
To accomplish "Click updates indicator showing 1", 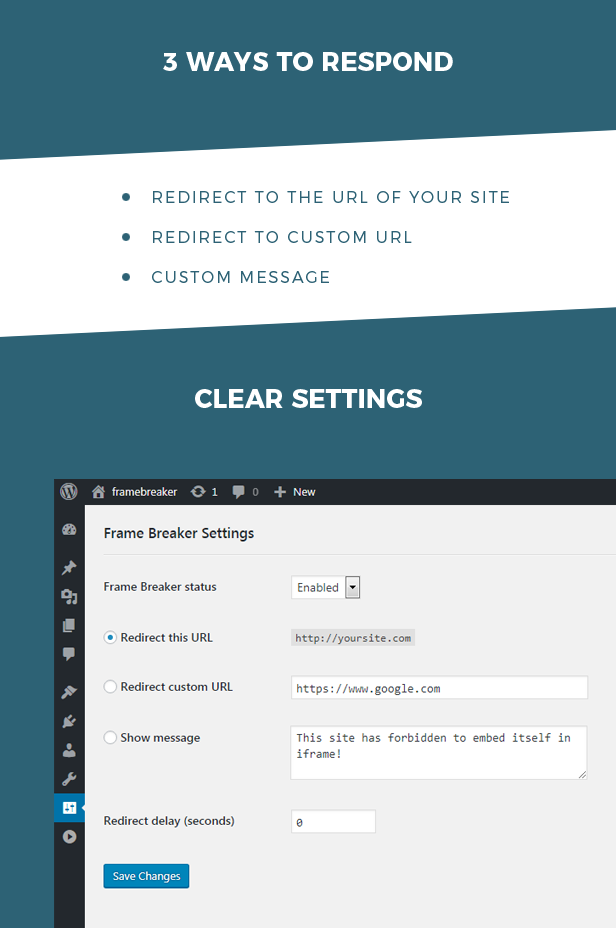I will coord(204,492).
